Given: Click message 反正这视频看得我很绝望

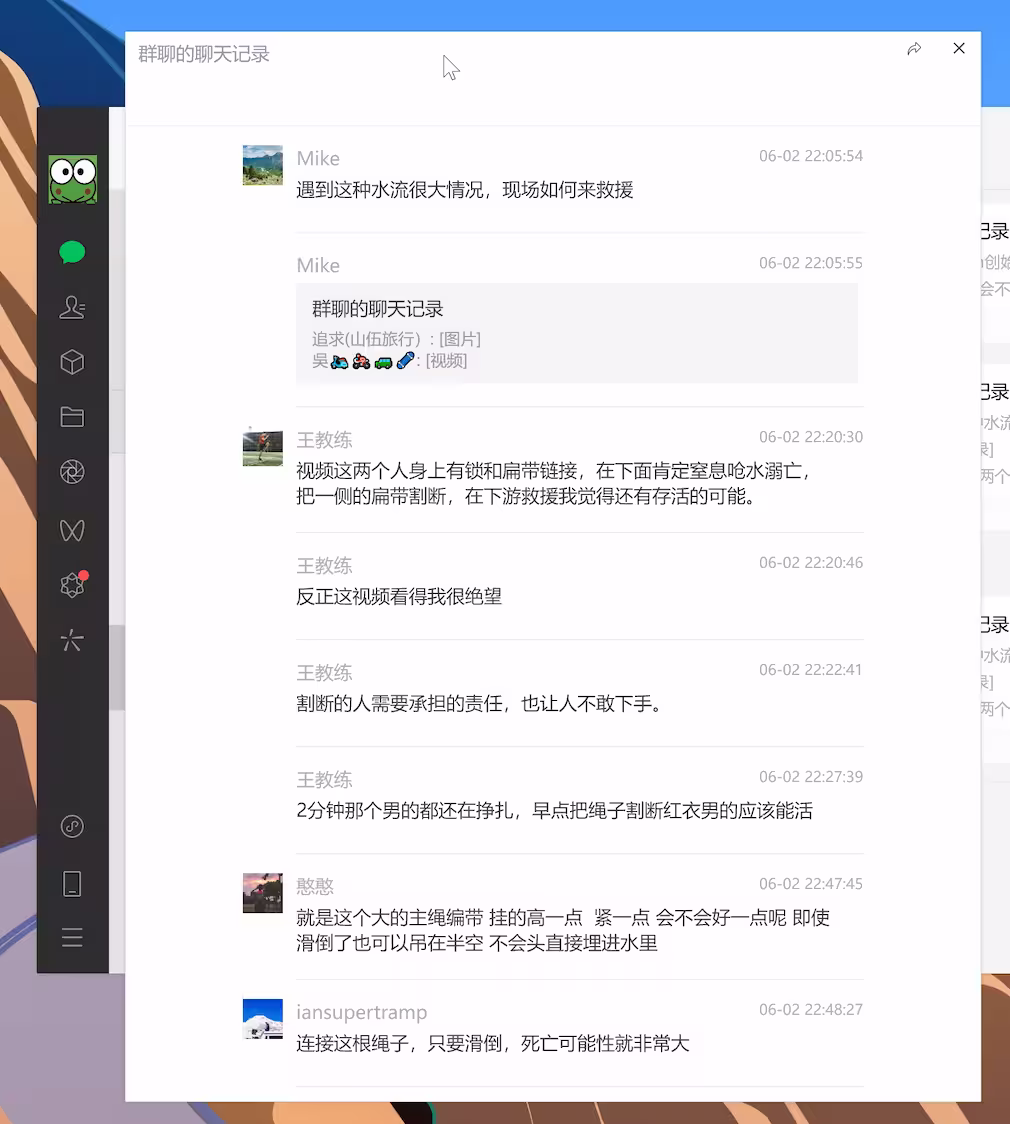Looking at the screenshot, I should pyautogui.click(x=399, y=596).
